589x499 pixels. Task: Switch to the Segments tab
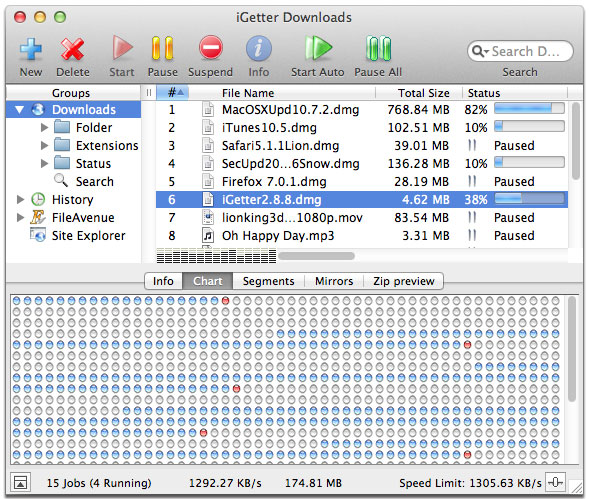[268, 281]
